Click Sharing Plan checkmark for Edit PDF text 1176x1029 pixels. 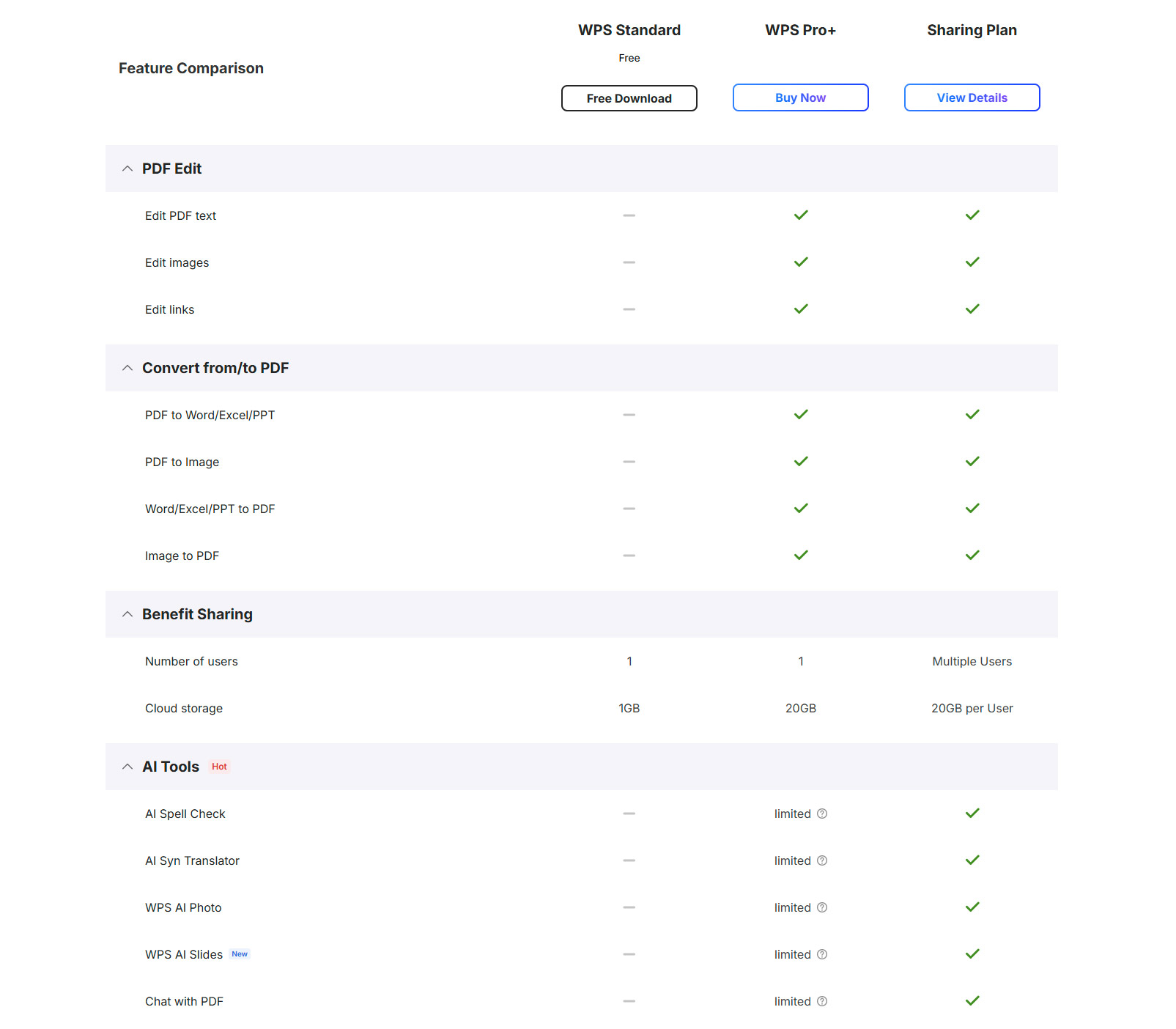(x=972, y=215)
